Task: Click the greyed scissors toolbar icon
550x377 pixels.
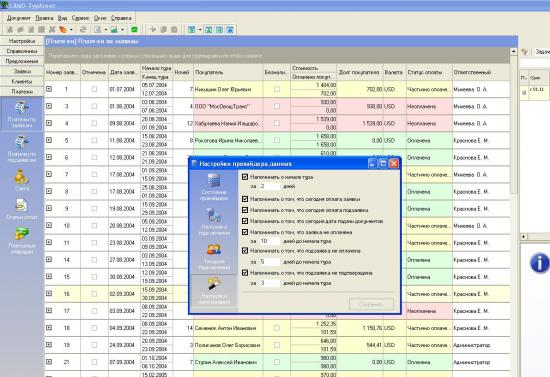Action: (x=52, y=30)
